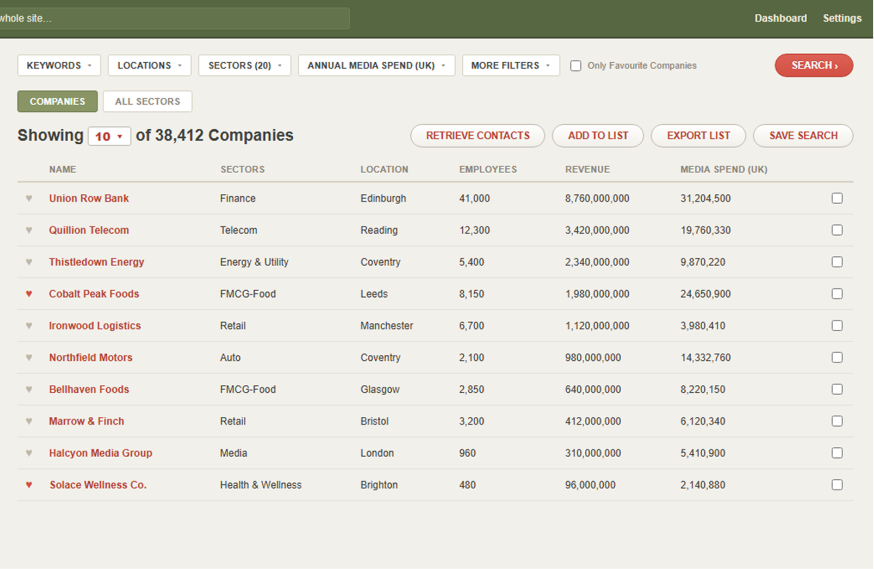The height and width of the screenshot is (569, 874).
Task: Open the Union Row Bank company link
Action: click(89, 198)
